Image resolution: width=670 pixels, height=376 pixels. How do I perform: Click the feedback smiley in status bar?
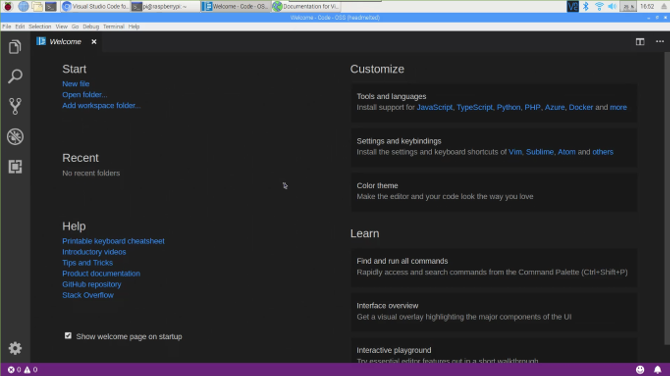pyautogui.click(x=640, y=370)
